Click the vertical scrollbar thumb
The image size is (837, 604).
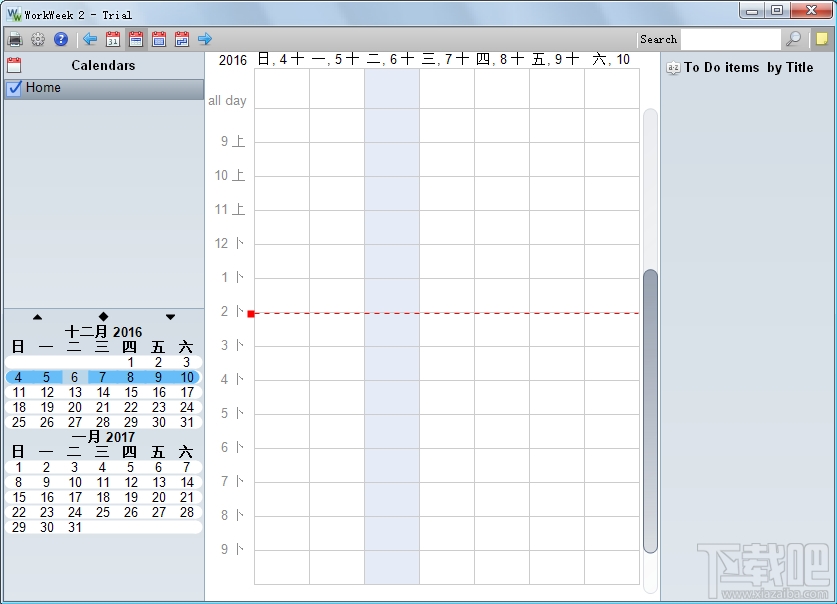(x=650, y=411)
